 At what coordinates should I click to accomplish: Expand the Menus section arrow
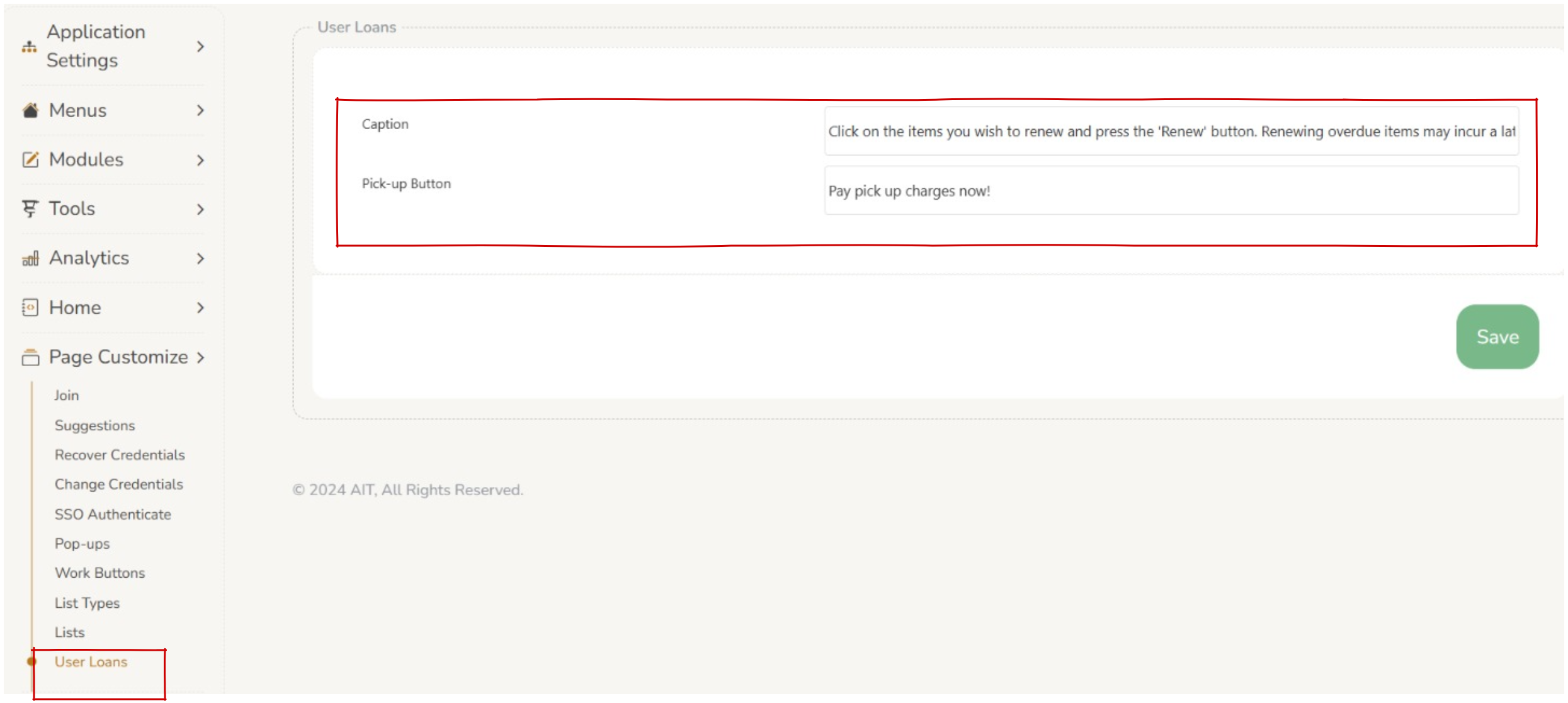[x=200, y=110]
